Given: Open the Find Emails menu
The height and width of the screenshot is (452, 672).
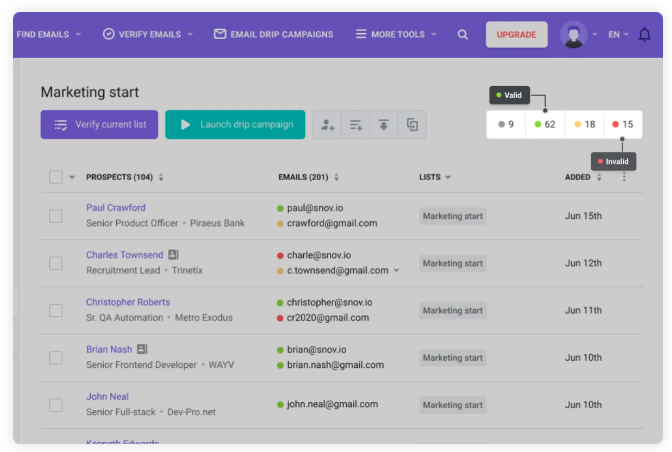Looking at the screenshot, I should (x=49, y=34).
